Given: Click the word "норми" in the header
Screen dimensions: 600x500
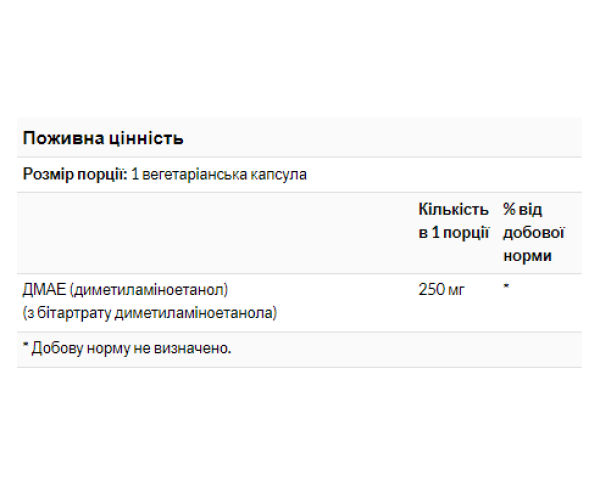Looking at the screenshot, I should point(527,257).
